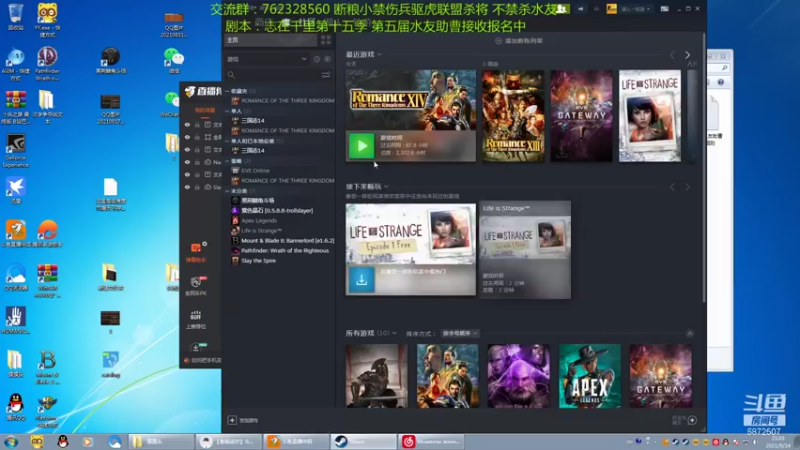Click the add shelf button at top of library
The image size is (800, 450).
[519, 41]
